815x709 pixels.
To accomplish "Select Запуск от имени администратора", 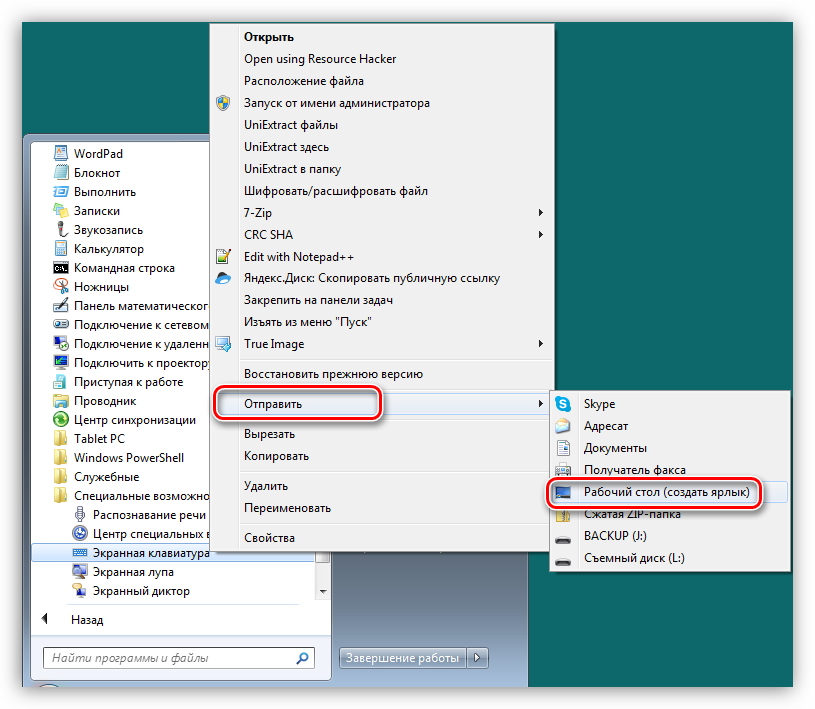I will (336, 103).
